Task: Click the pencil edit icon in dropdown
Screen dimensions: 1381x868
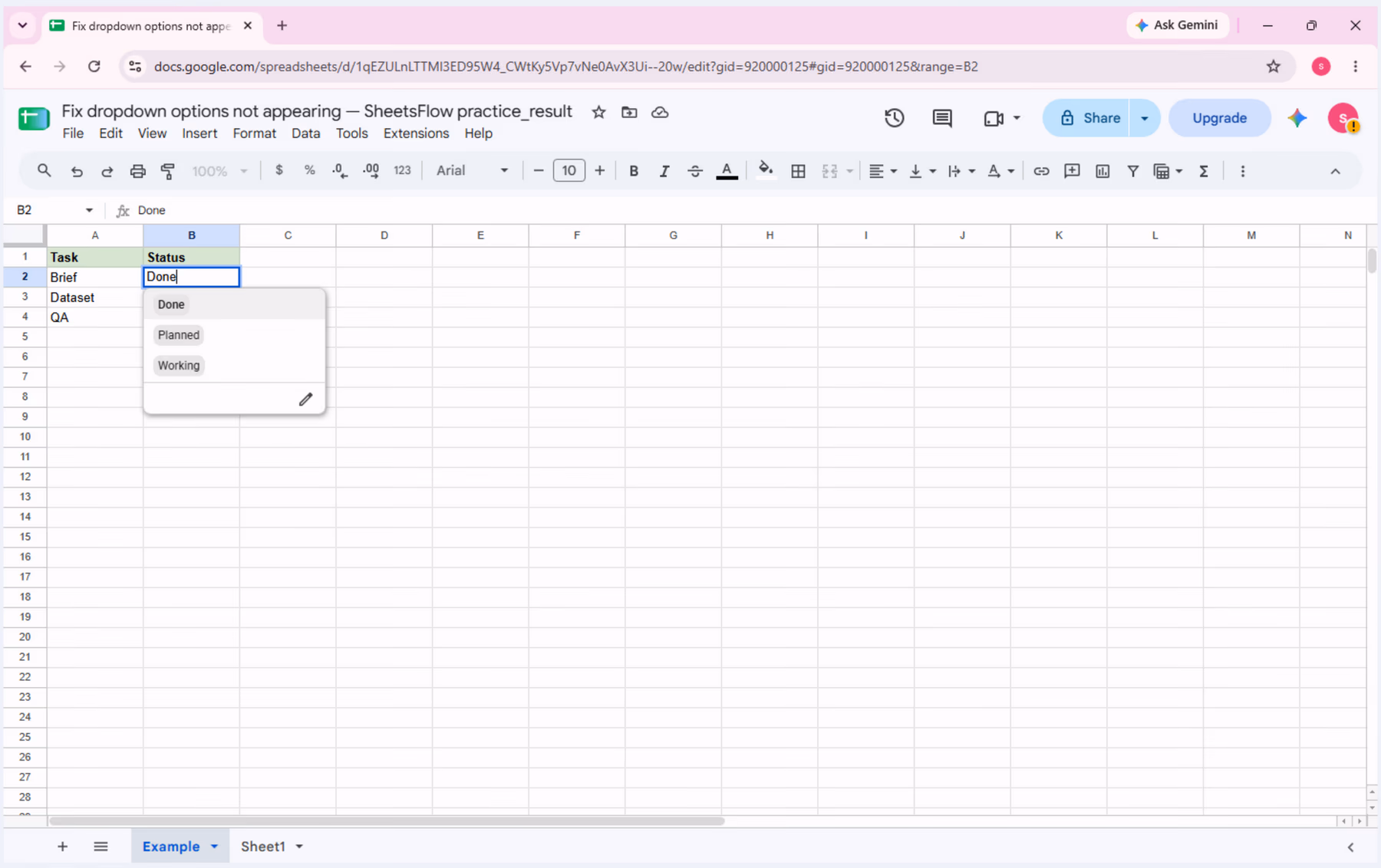Action: (x=305, y=399)
